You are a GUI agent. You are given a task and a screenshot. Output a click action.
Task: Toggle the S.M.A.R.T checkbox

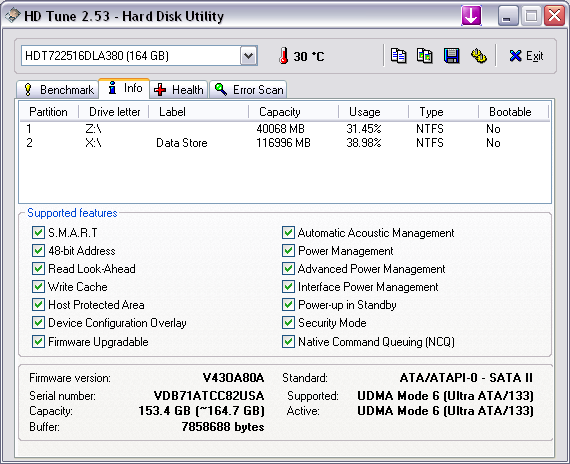click(38, 232)
